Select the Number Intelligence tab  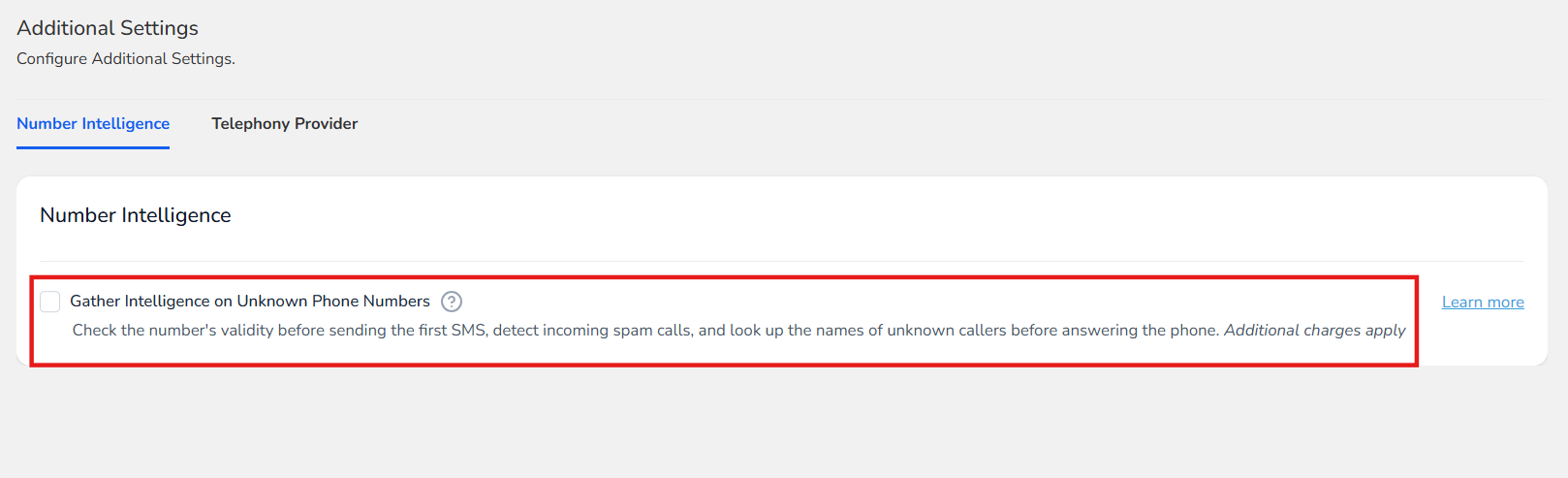(93, 124)
